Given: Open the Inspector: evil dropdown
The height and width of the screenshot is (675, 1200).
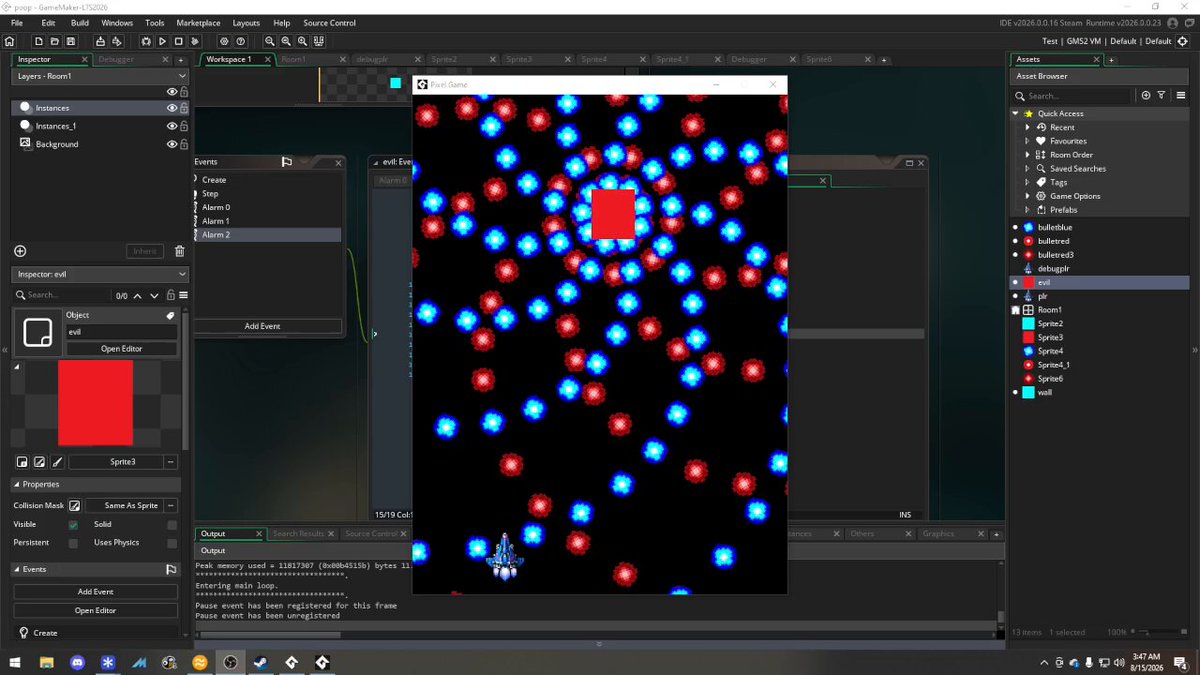Looking at the screenshot, I should pos(100,274).
